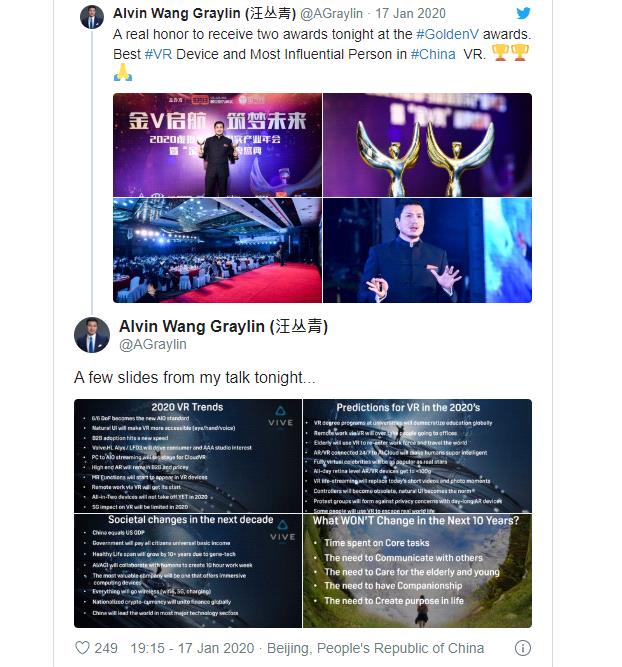
Task: Open Alvin Wang Graylin name in second tweet
Action: pos(223,326)
